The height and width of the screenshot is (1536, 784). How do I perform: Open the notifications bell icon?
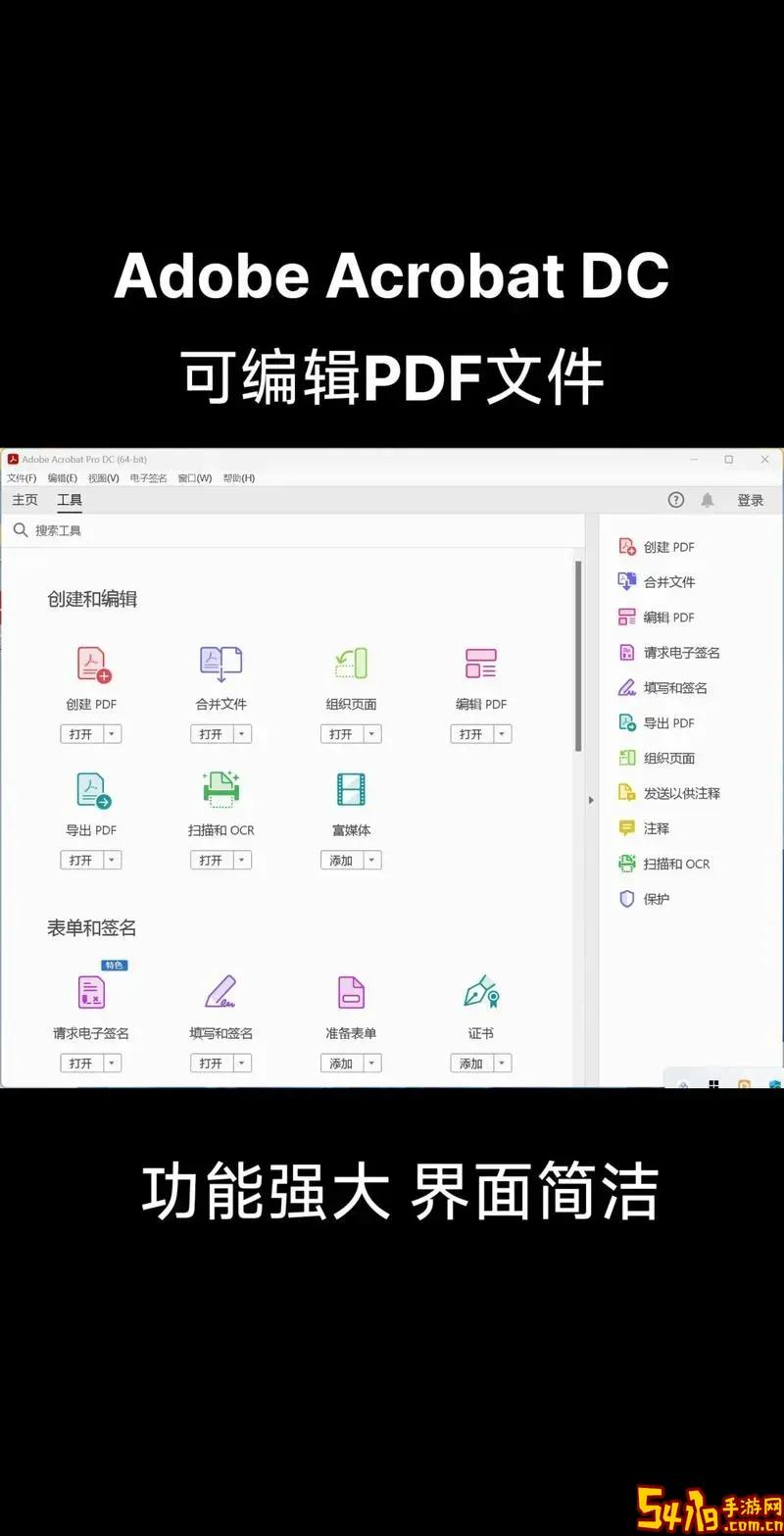click(x=708, y=500)
